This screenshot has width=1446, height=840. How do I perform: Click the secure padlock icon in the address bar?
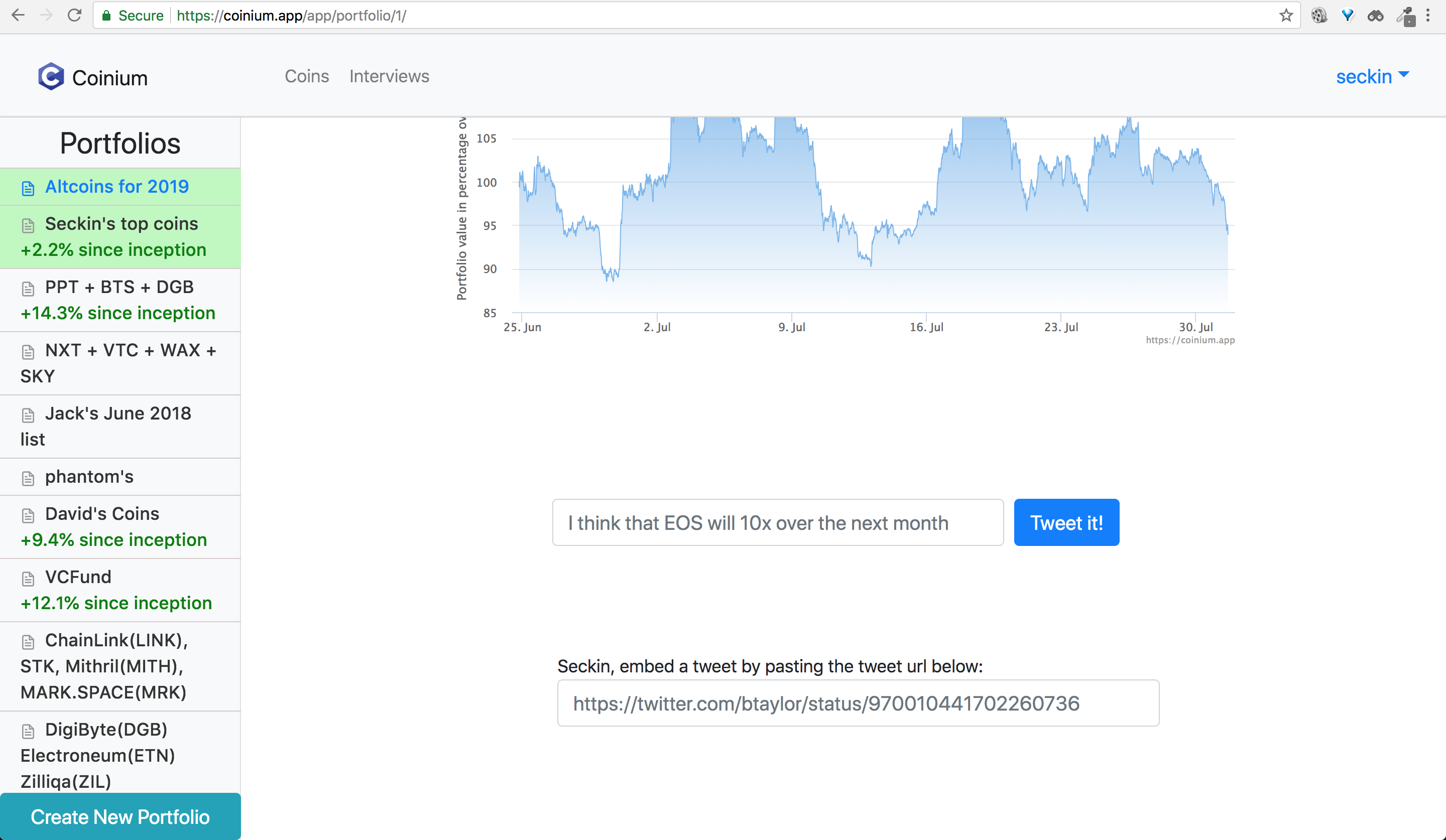pos(106,16)
